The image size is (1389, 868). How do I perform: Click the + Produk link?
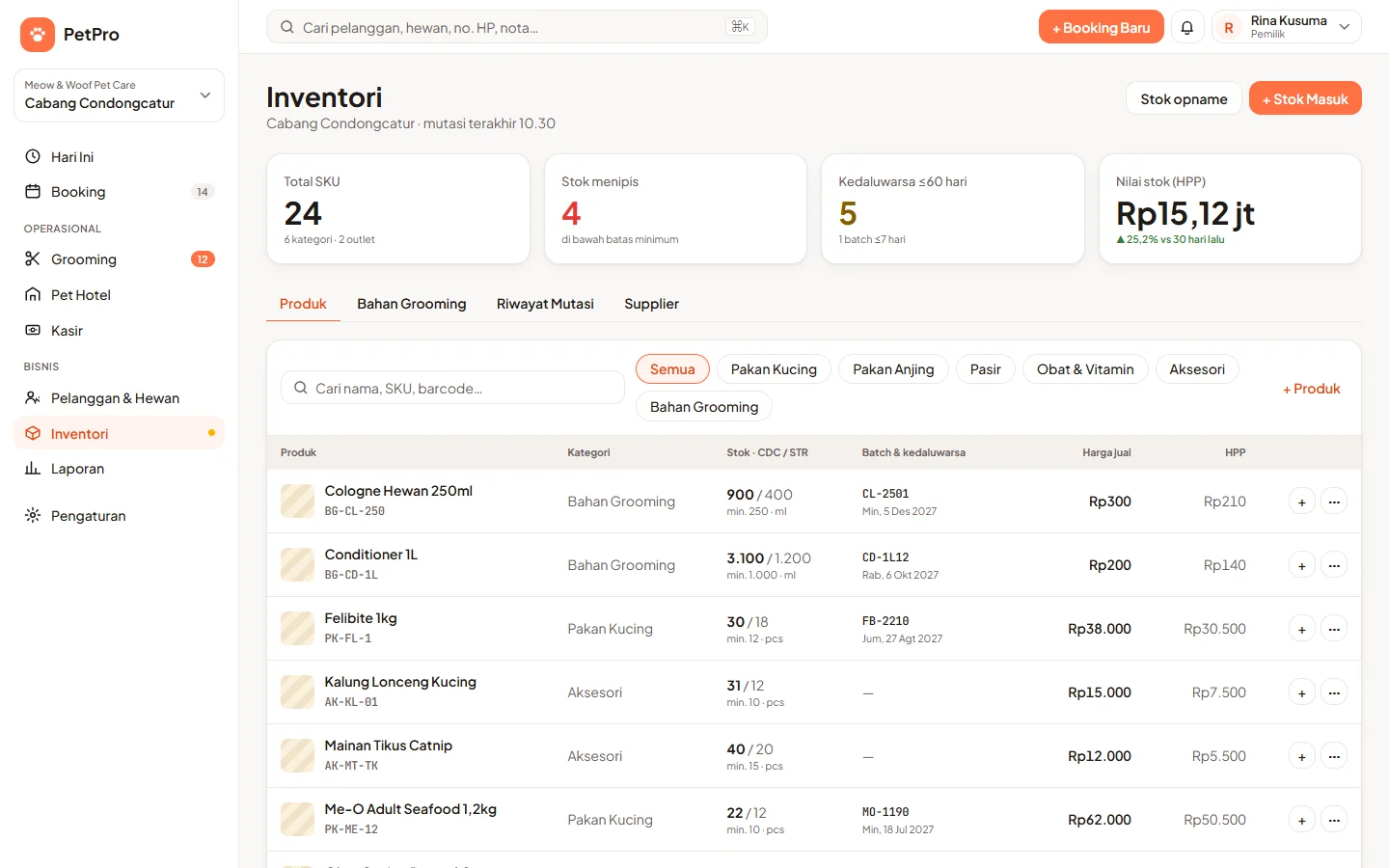(1312, 389)
